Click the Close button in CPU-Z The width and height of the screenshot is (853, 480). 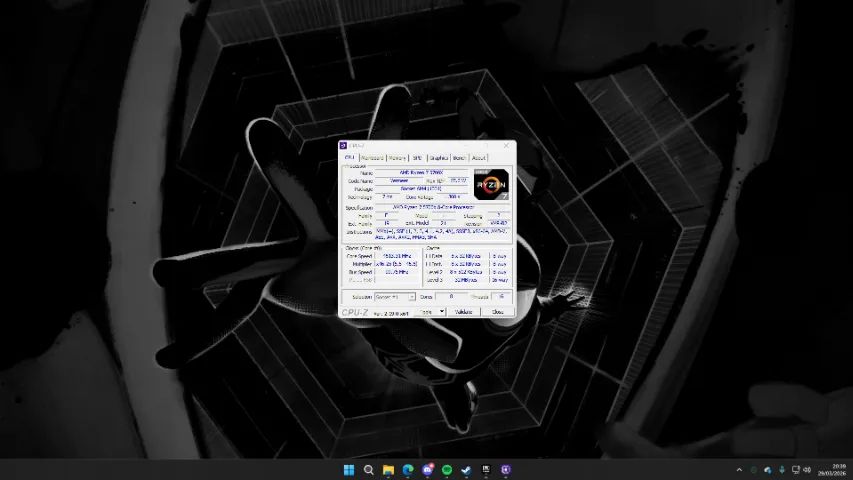497,312
